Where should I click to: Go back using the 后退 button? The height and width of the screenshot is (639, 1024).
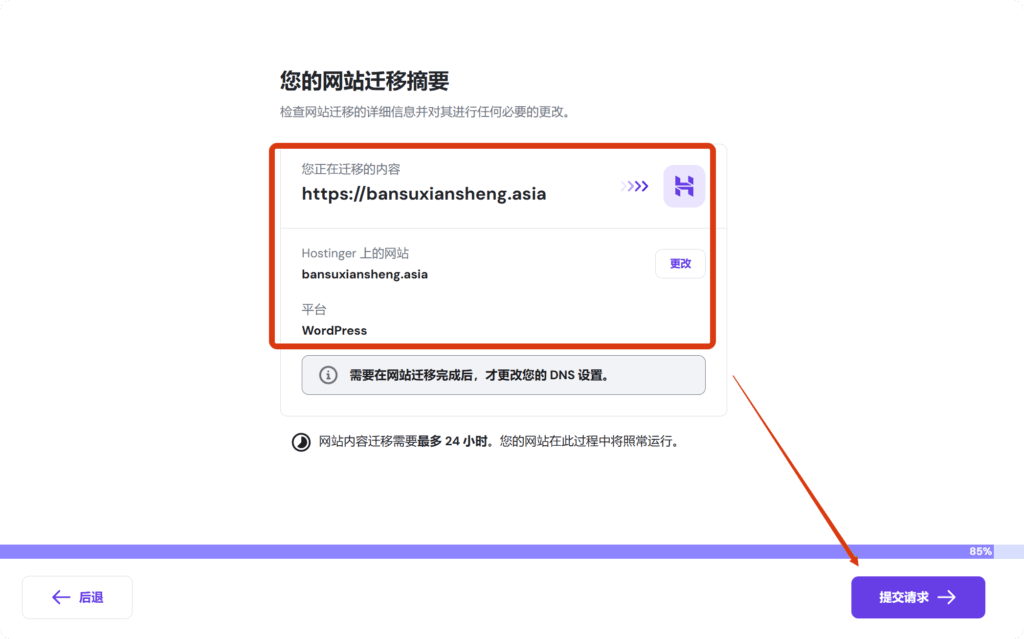point(77,597)
